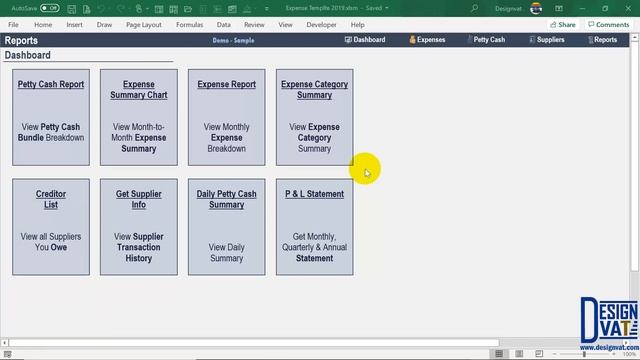Go to Suppliers in navigation bar
Image resolution: width=640 pixels, height=360 pixels.
point(547,40)
